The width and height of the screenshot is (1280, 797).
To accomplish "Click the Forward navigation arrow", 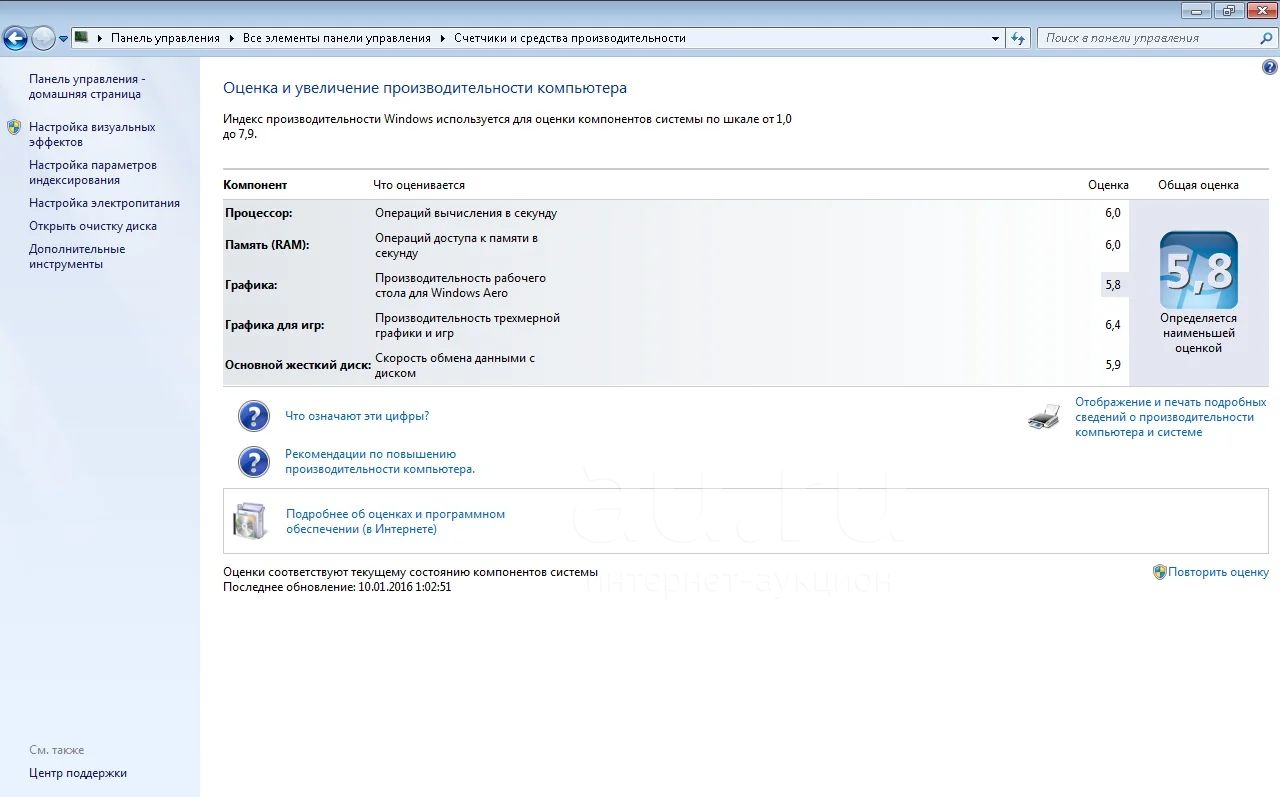I will point(43,39).
